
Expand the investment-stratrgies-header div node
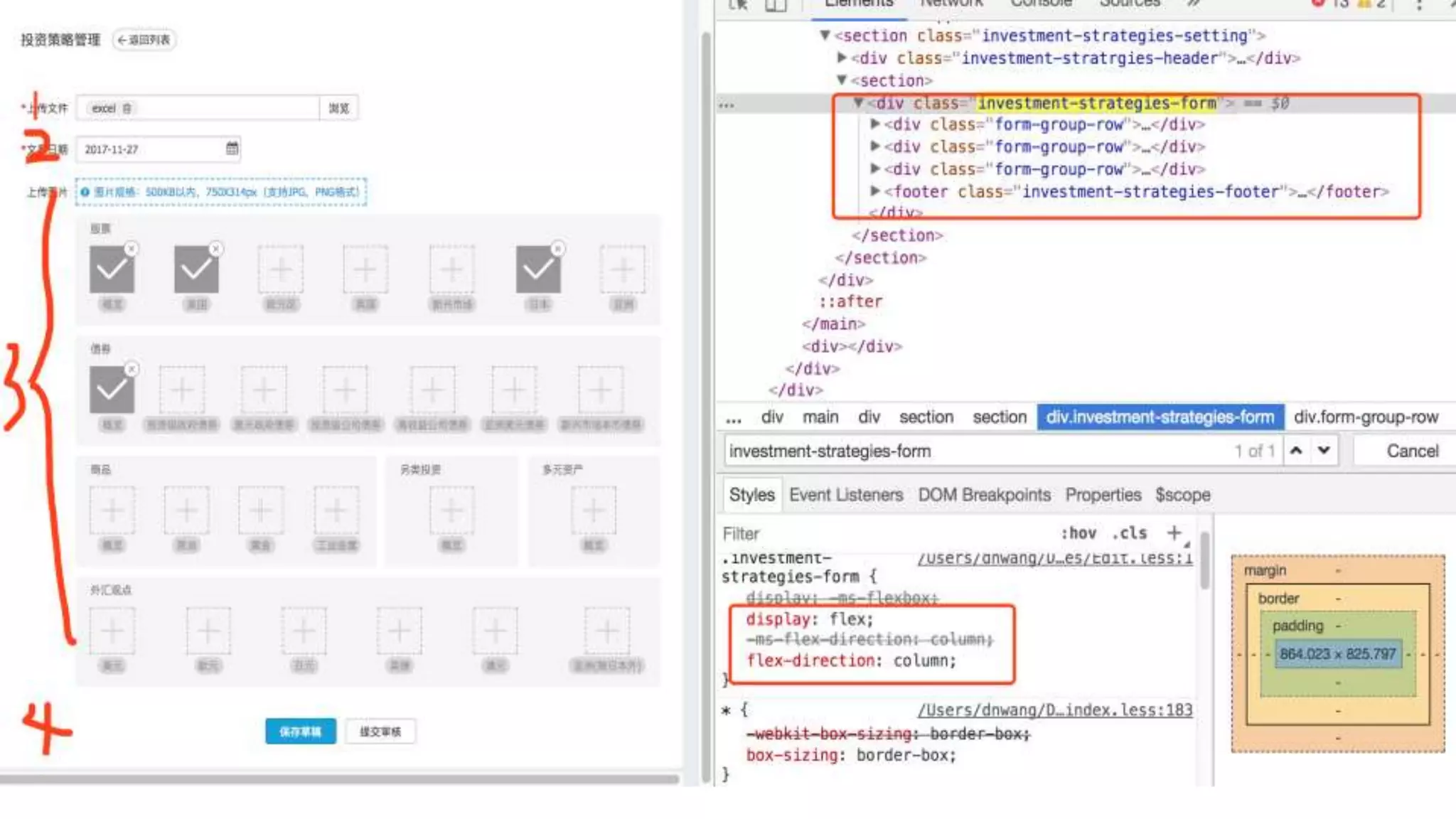(x=842, y=58)
